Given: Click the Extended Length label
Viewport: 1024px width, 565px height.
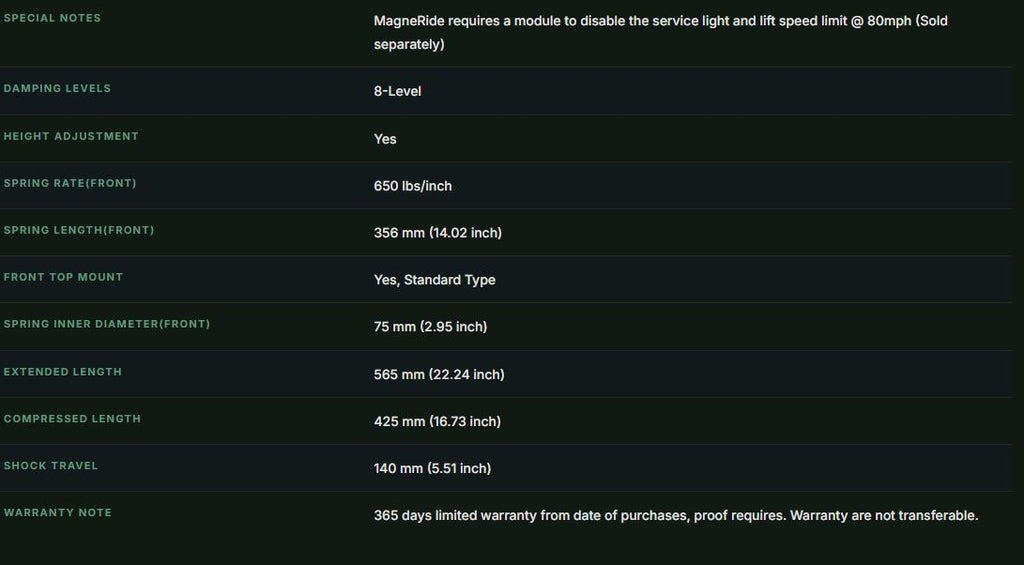Looking at the screenshot, I should [x=63, y=372].
